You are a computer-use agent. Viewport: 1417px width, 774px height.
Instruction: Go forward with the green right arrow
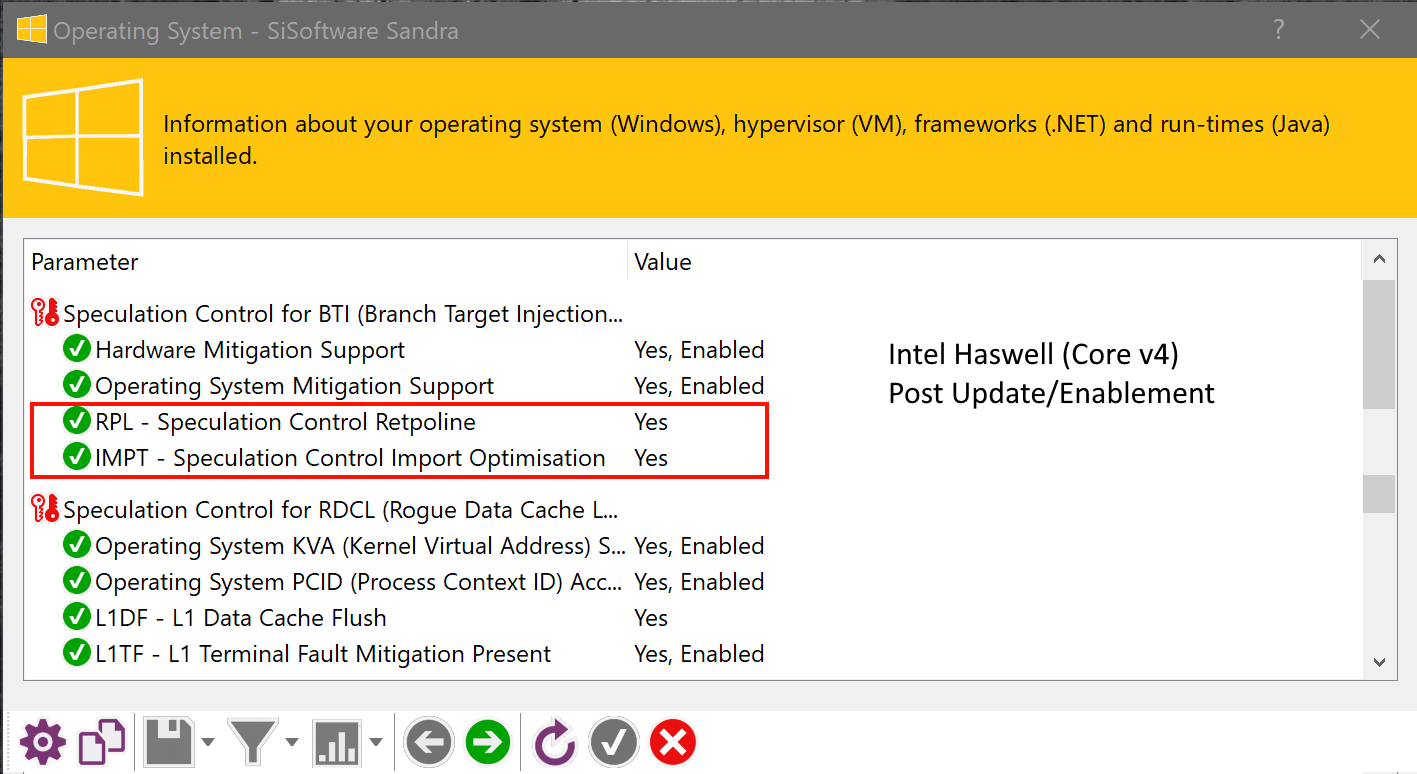click(487, 743)
